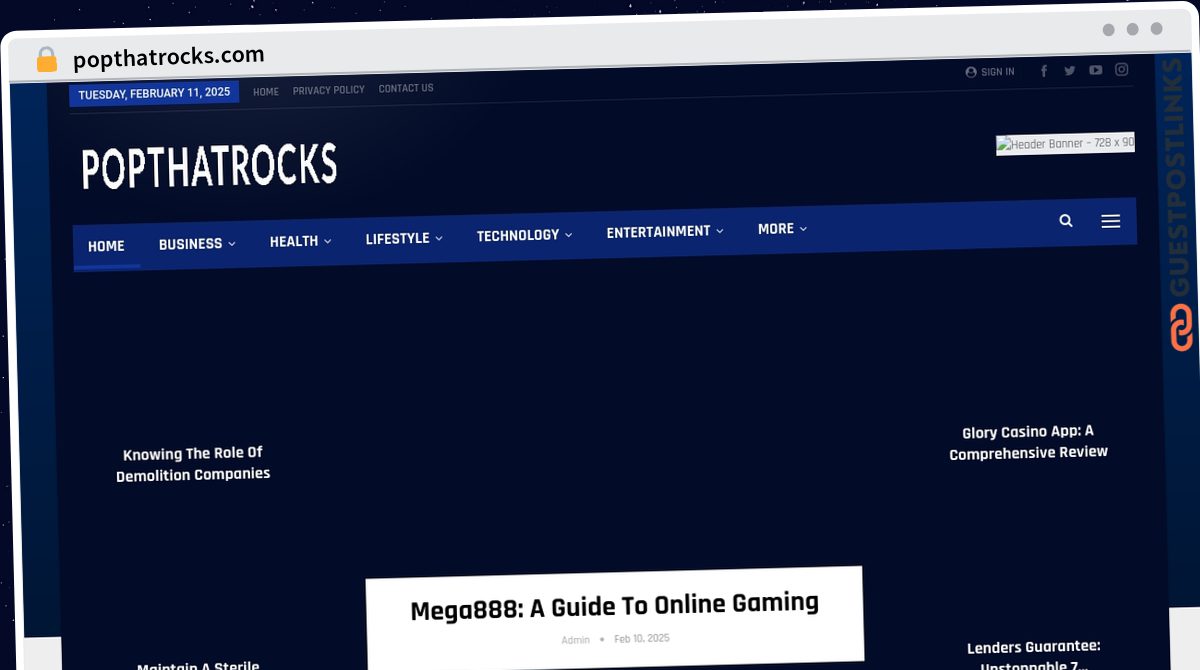Image resolution: width=1200 pixels, height=670 pixels.
Task: Click the Admin author link
Action: [575, 640]
